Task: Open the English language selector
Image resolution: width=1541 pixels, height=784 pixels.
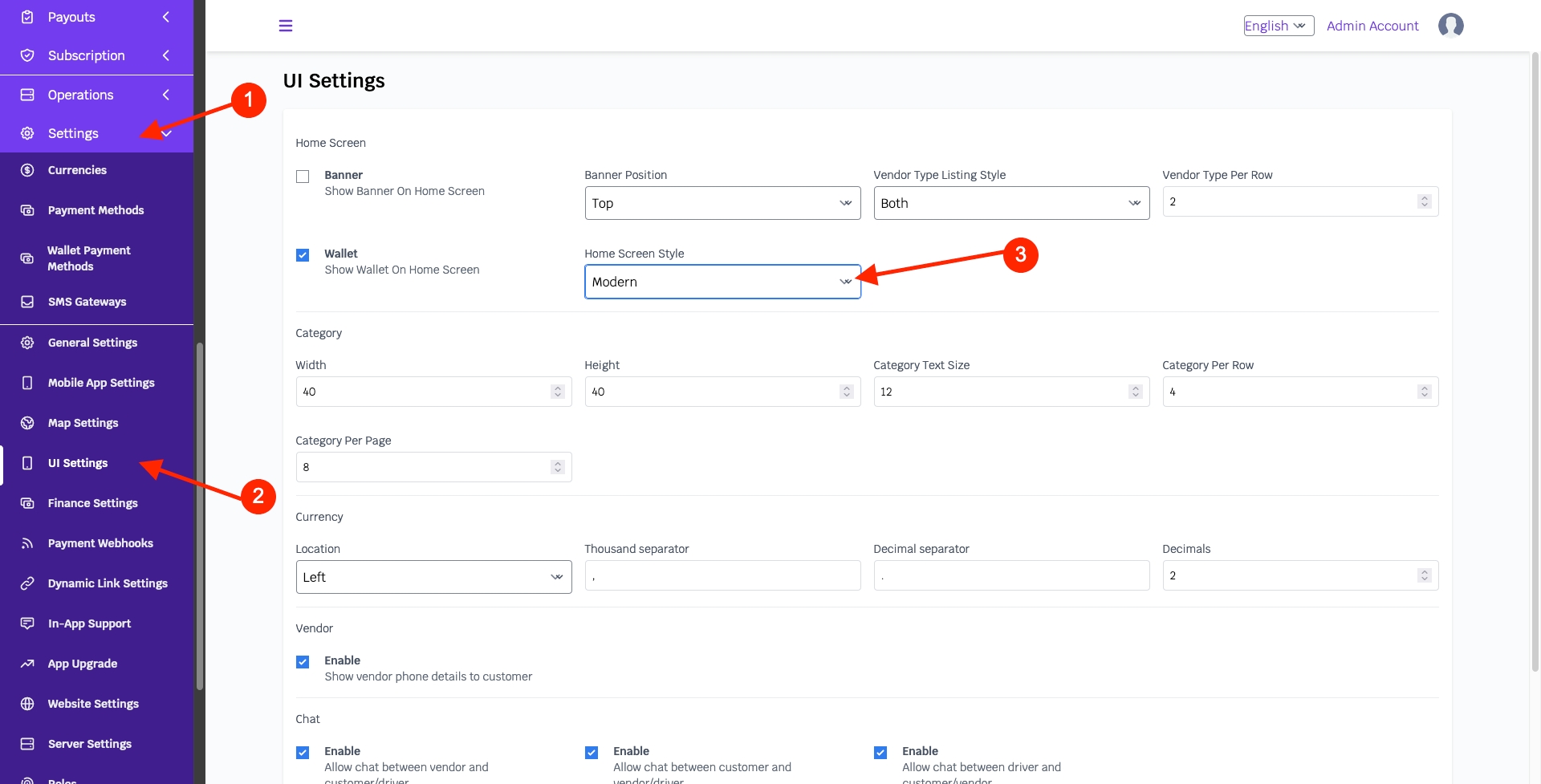Action: point(1278,26)
